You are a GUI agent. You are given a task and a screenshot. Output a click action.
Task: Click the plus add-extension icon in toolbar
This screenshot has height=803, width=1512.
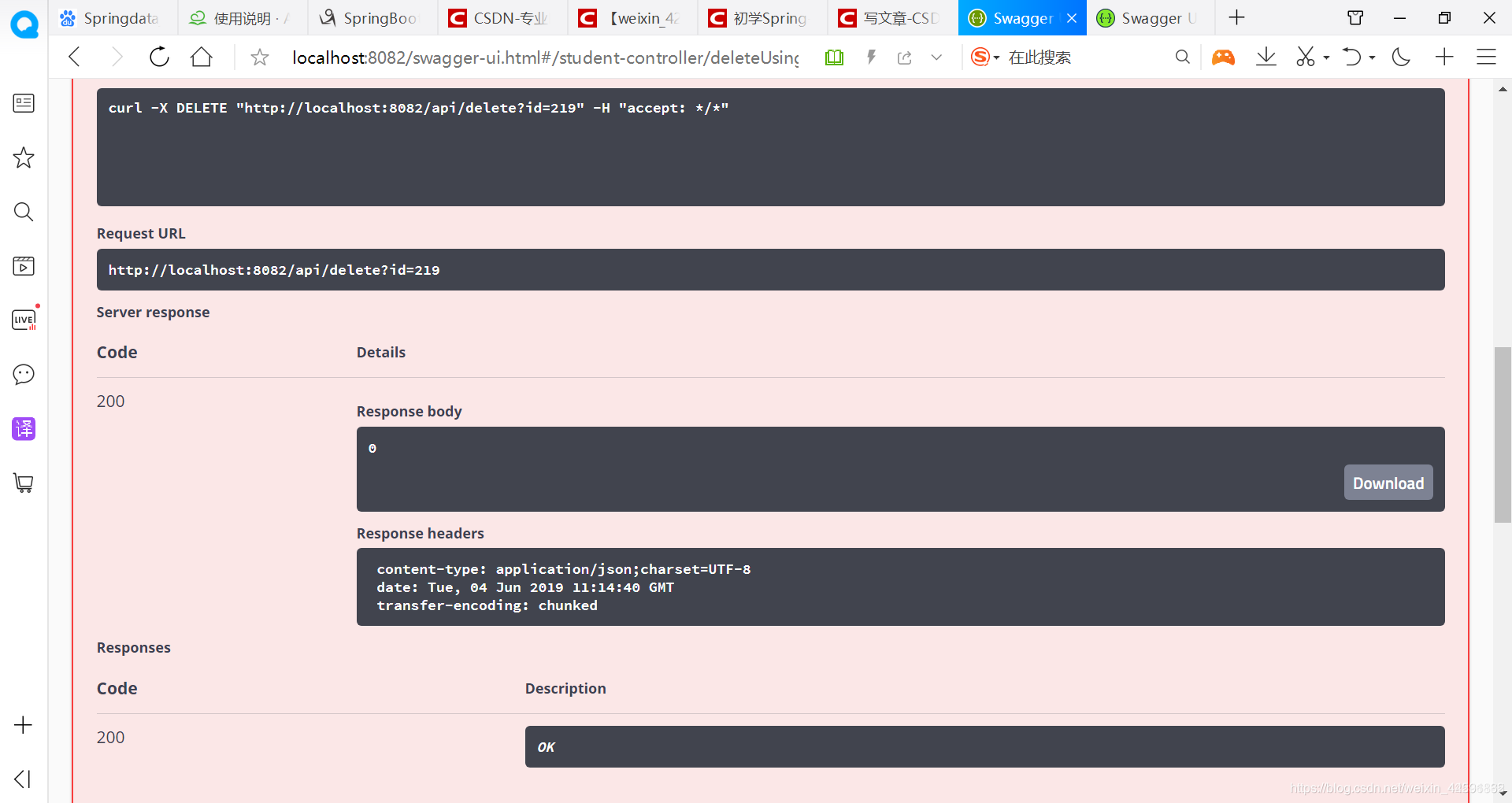(x=1444, y=57)
